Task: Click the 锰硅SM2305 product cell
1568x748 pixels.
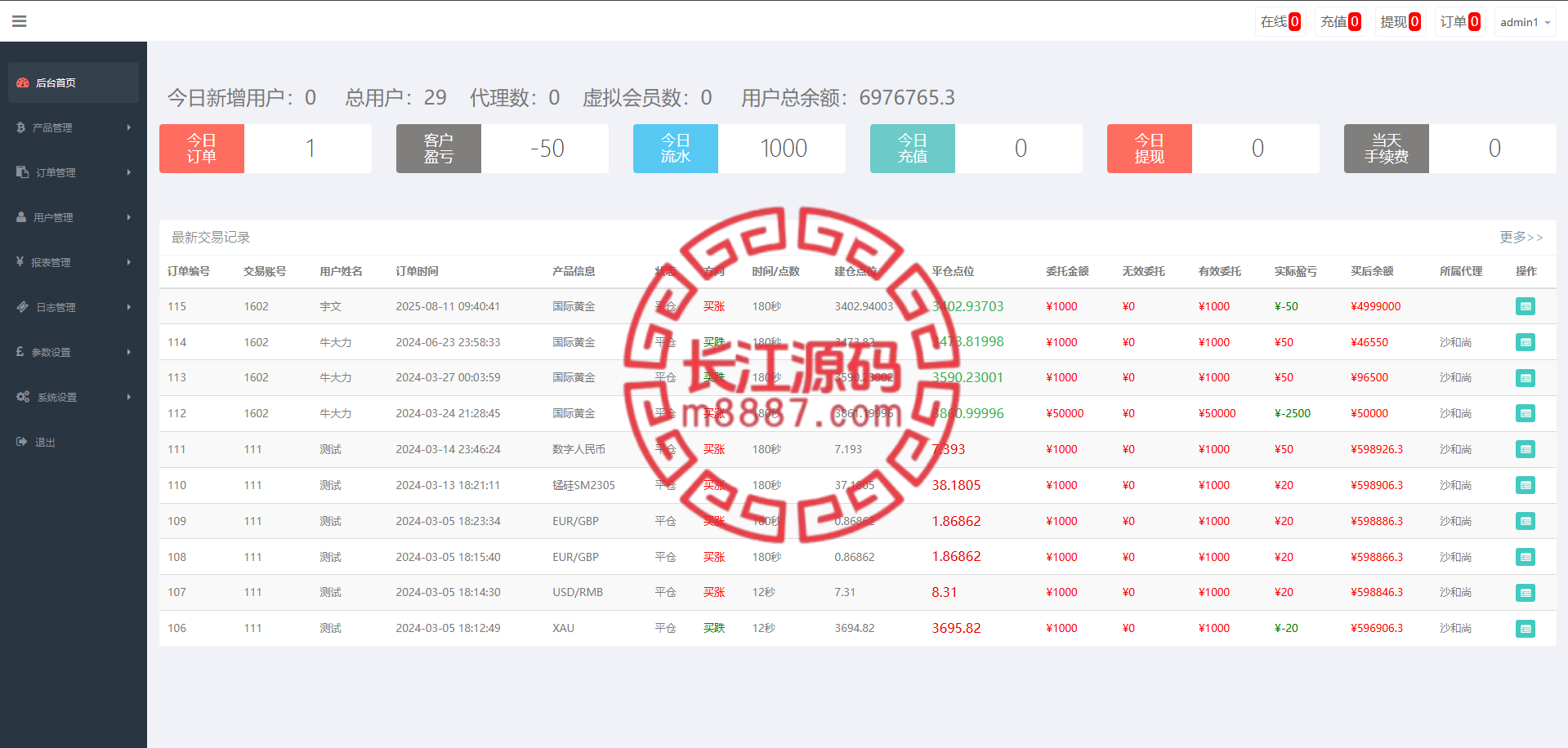Action: pyautogui.click(x=583, y=485)
